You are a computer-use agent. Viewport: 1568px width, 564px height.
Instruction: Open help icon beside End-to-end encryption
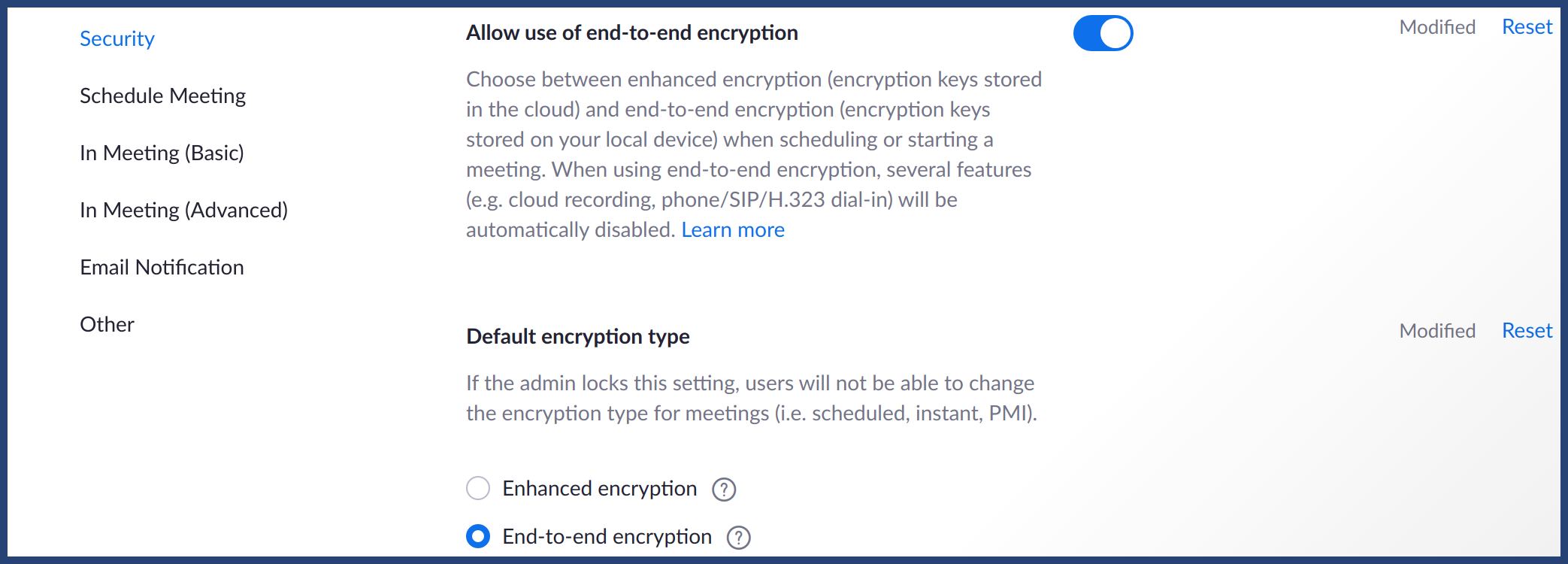pyautogui.click(x=739, y=538)
